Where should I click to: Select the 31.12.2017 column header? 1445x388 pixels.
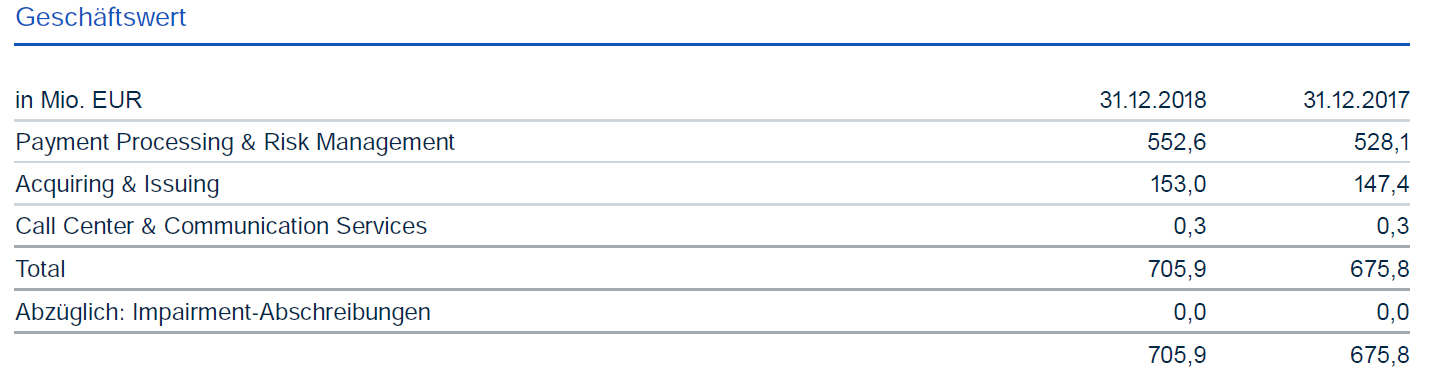tap(1356, 100)
